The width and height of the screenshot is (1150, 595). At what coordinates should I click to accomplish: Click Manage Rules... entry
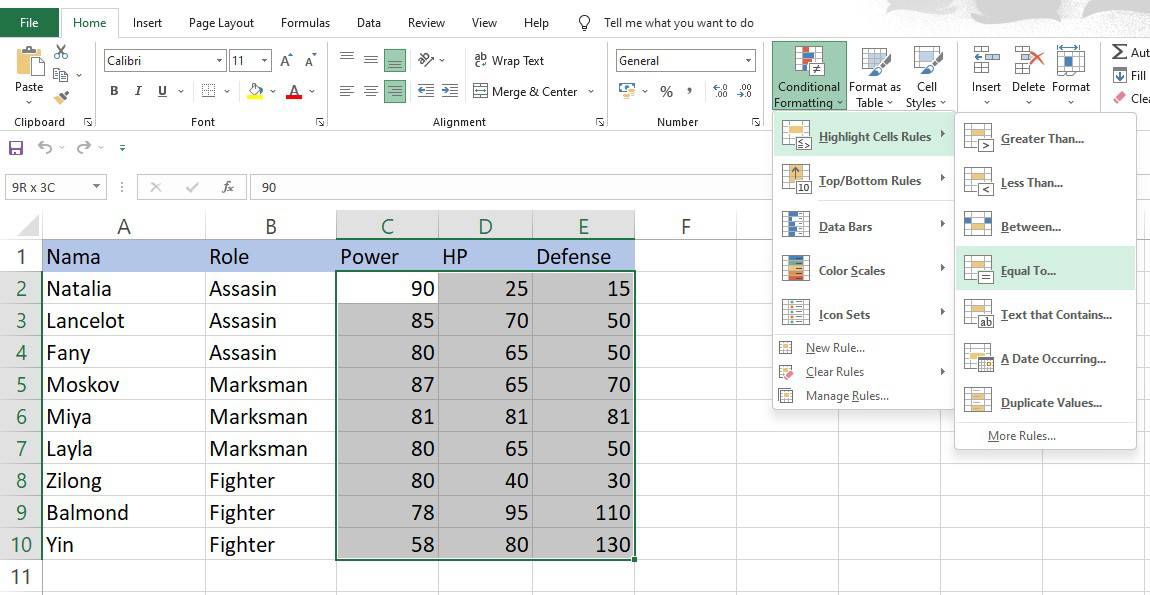[x=847, y=396]
